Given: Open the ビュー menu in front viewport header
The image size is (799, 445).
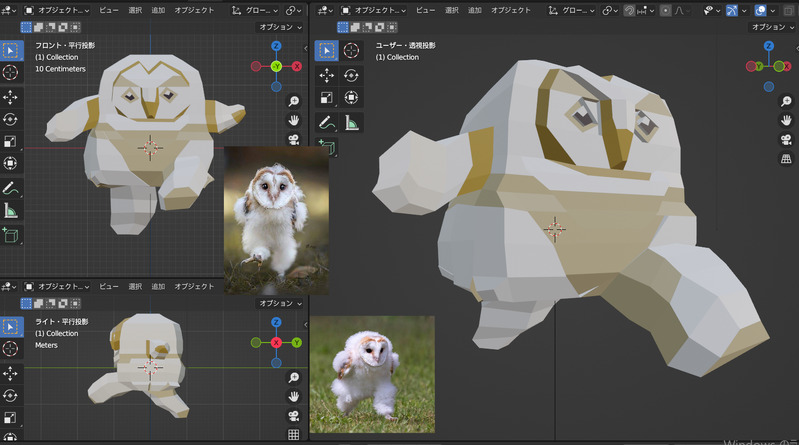Looking at the screenshot, I should pos(108,10).
